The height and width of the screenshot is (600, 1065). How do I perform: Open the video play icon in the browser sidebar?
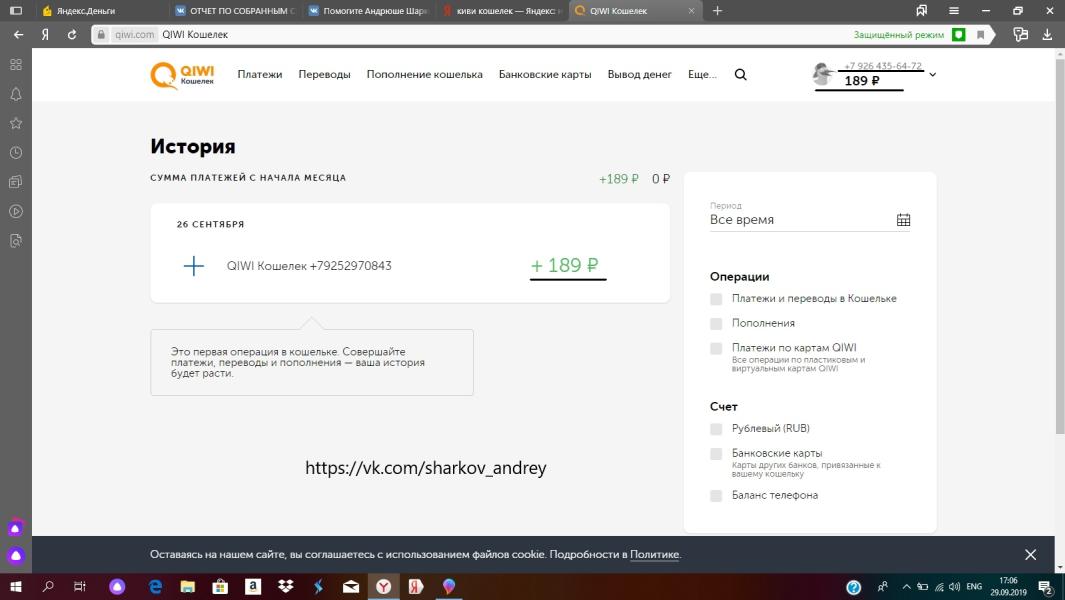tap(16, 211)
